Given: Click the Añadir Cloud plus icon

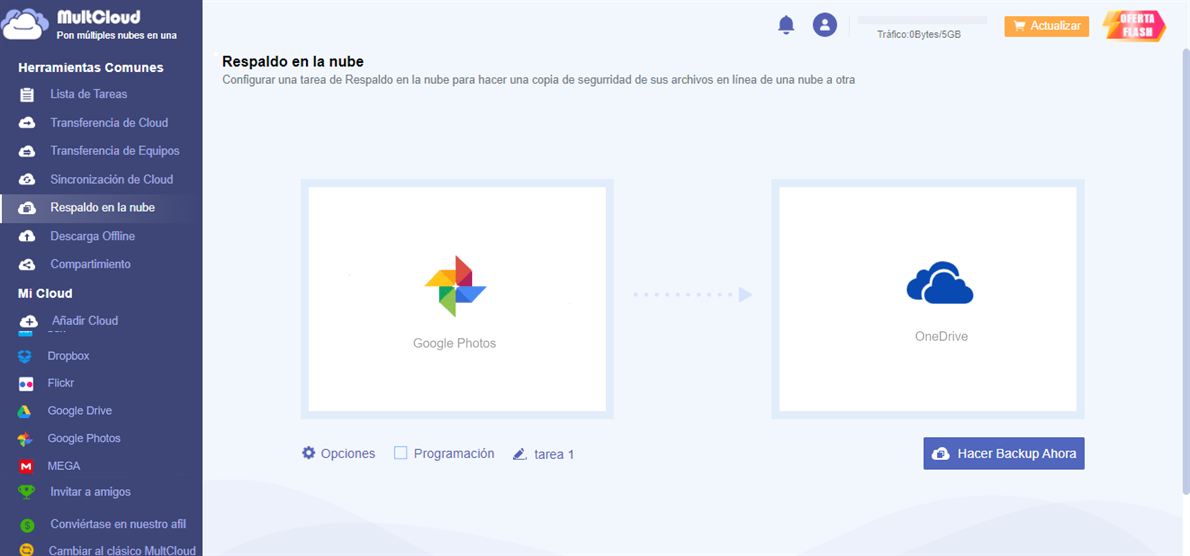Looking at the screenshot, I should coord(28,321).
